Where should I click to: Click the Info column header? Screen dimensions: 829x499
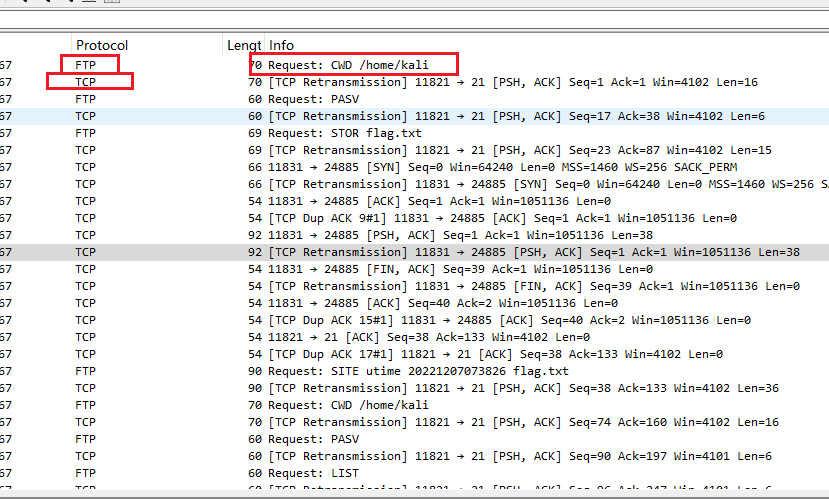[282, 45]
